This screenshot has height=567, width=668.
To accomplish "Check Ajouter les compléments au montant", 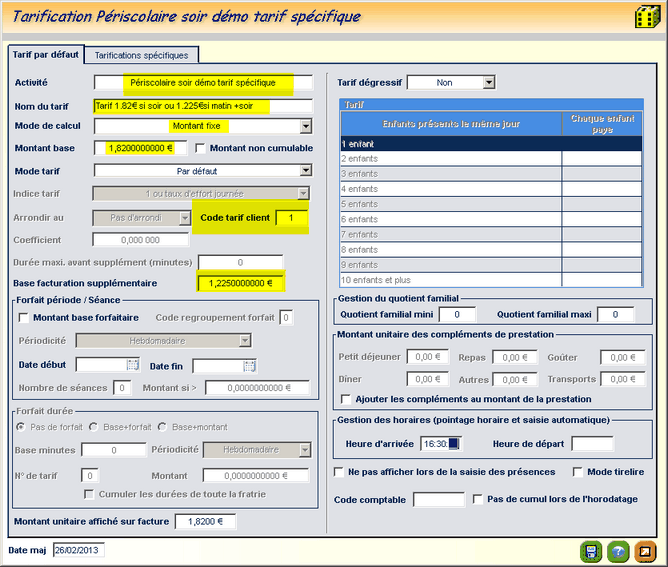I will click(345, 400).
